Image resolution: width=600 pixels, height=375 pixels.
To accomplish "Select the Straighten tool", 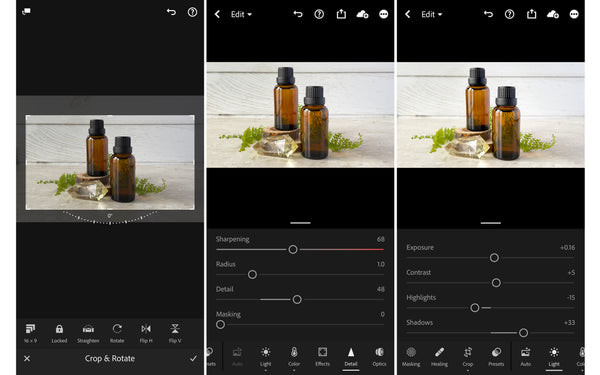I will [x=88, y=333].
